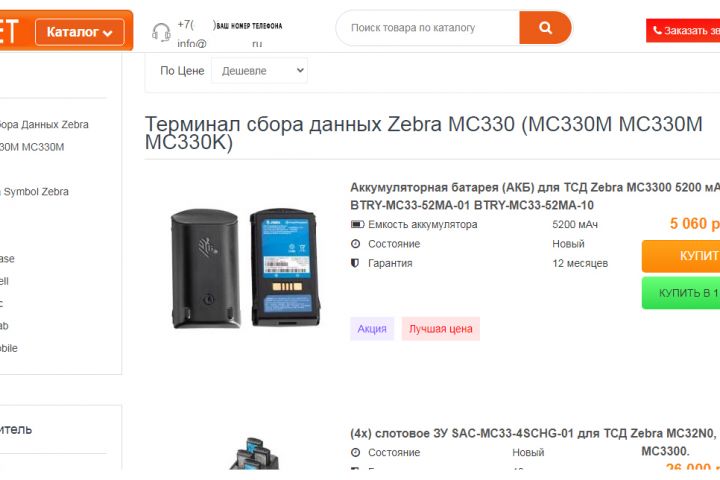Click the battery capacity icon
Screen dimensions: 720x480
pyautogui.click(x=357, y=225)
